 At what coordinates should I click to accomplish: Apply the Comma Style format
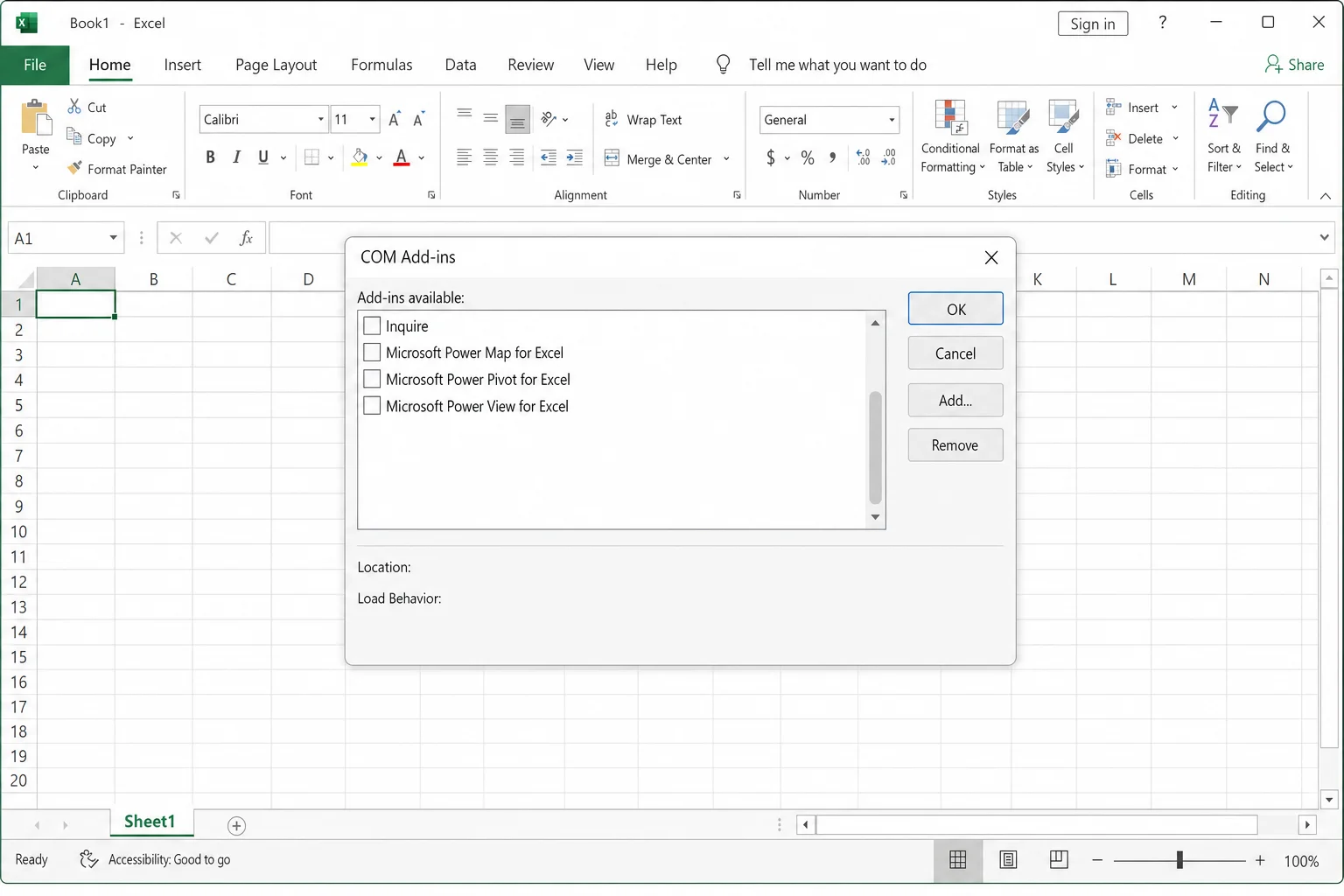(x=832, y=157)
